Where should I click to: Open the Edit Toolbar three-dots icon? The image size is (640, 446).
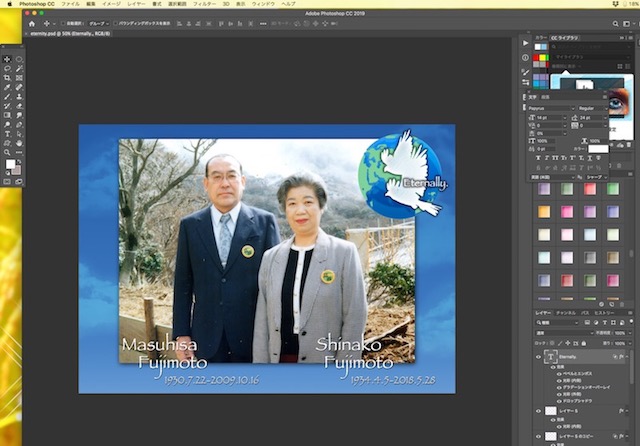(19, 153)
